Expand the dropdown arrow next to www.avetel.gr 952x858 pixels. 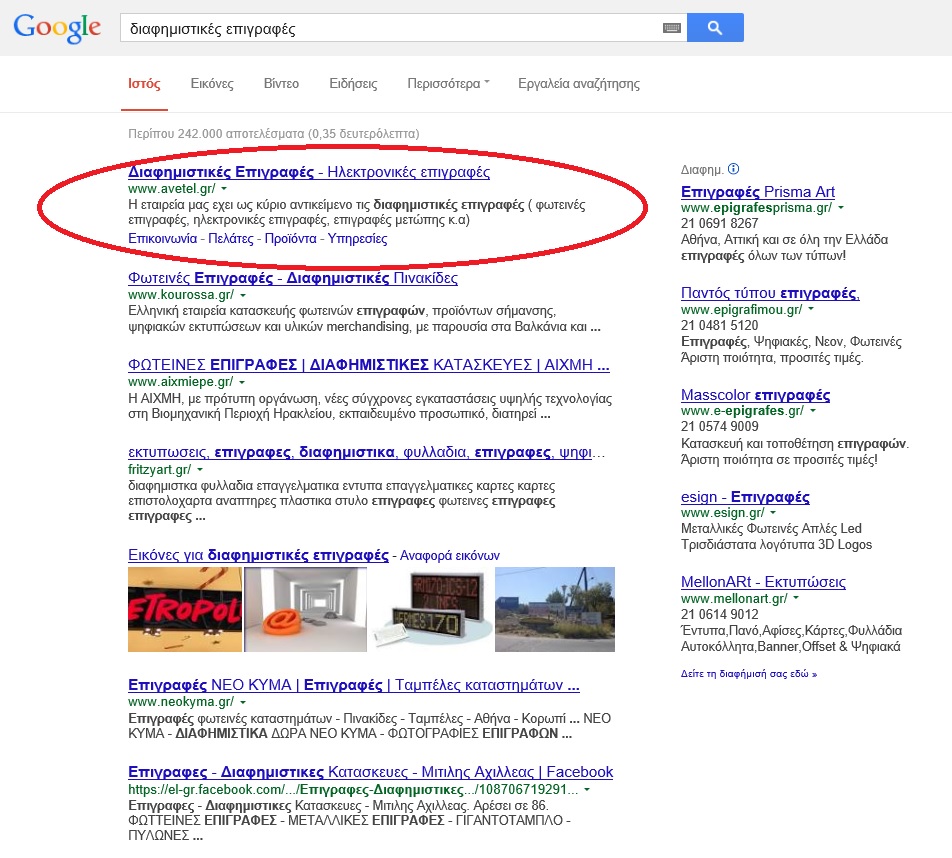[x=224, y=189]
